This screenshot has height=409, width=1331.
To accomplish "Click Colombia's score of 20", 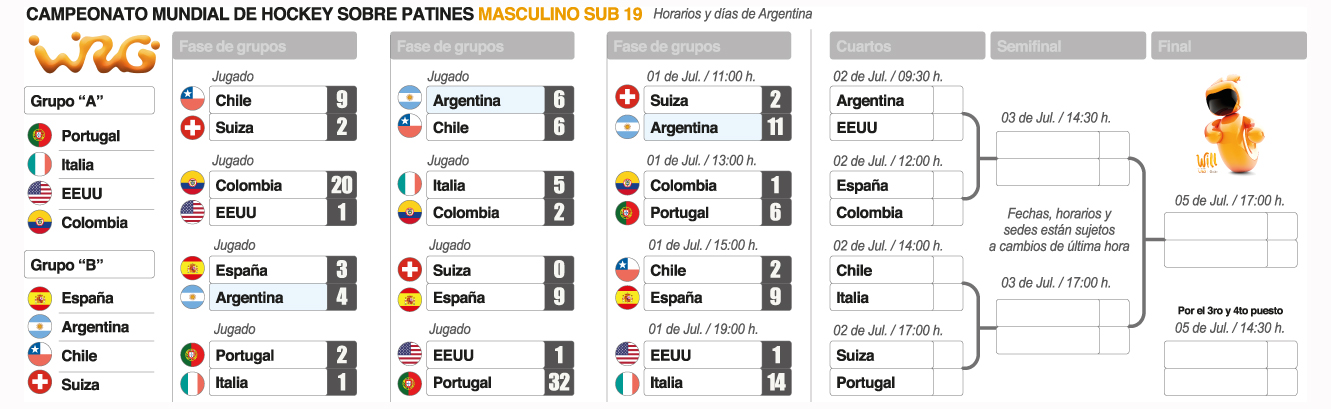I will pyautogui.click(x=341, y=185).
